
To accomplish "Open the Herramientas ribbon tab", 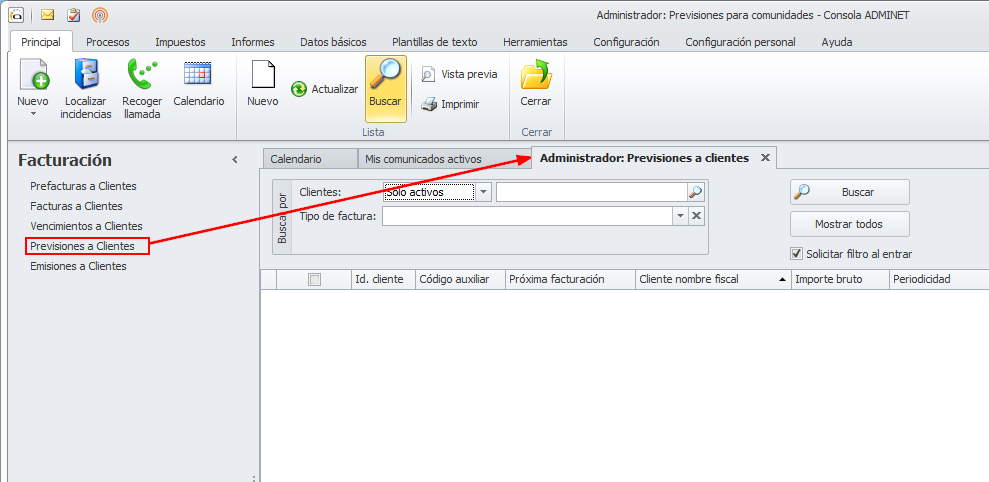I will point(535,42).
